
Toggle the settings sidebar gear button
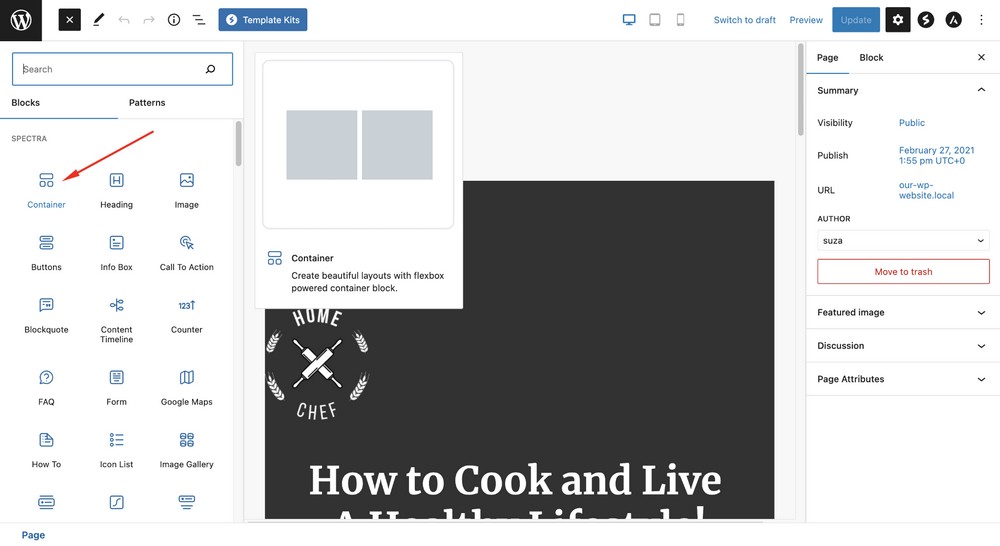897,20
